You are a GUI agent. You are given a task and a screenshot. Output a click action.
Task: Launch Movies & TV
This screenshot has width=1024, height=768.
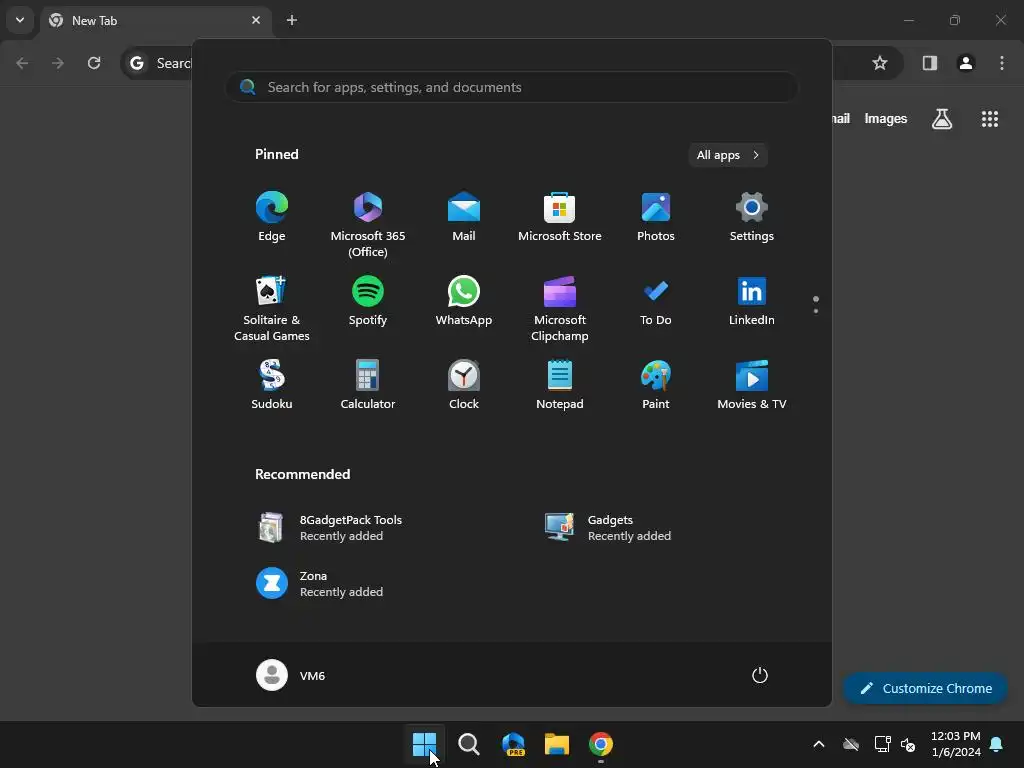(x=752, y=385)
